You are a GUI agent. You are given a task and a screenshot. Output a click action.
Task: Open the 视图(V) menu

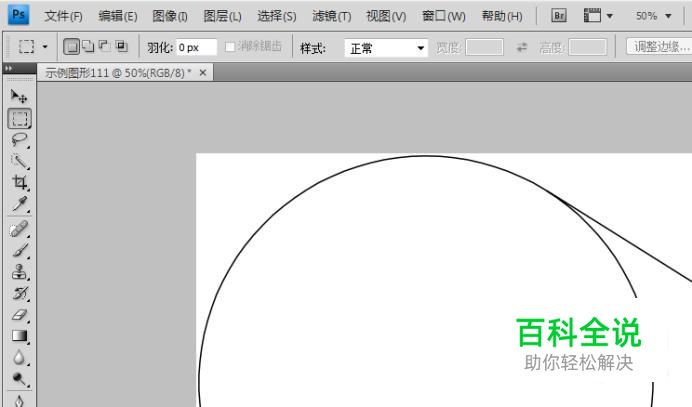pos(386,16)
